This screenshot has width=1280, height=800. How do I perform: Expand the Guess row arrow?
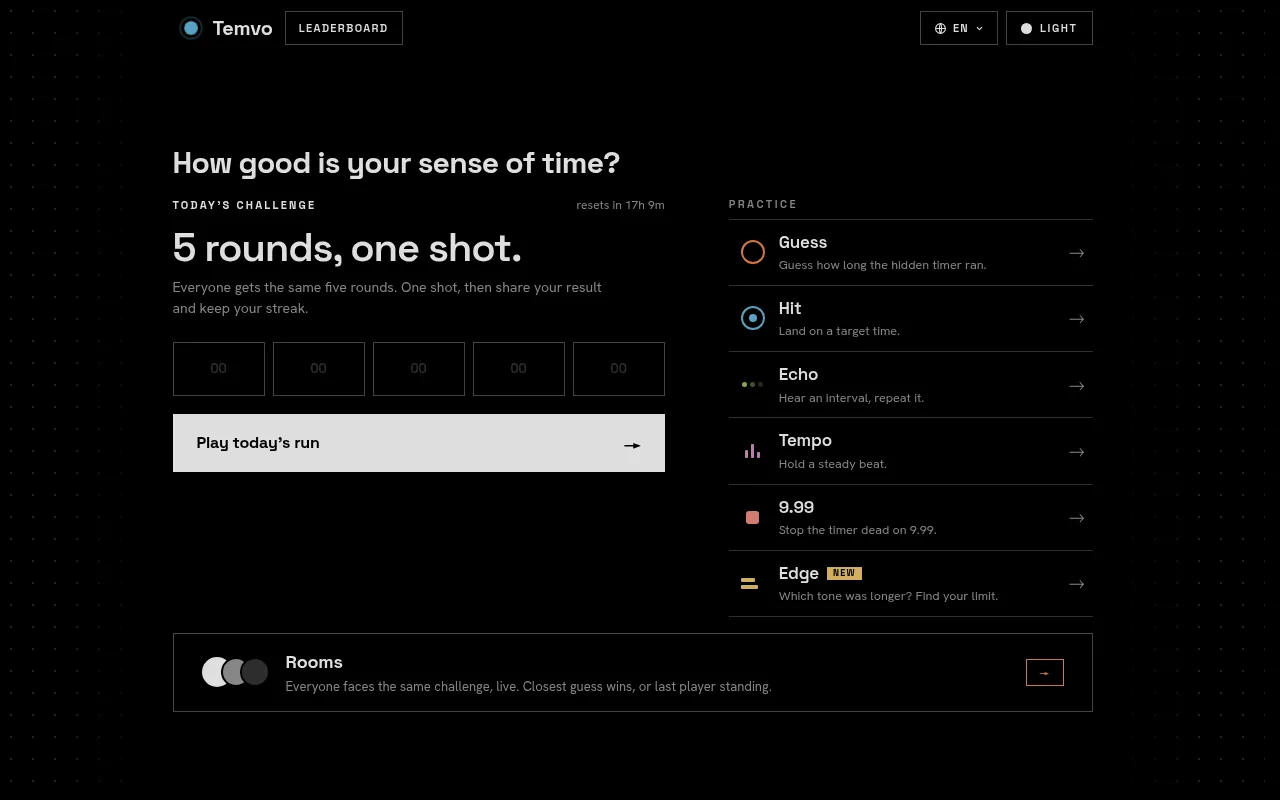[x=1076, y=253]
